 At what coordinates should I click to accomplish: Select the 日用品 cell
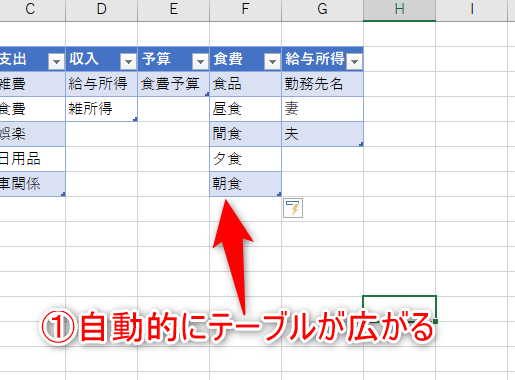[x=32, y=159]
